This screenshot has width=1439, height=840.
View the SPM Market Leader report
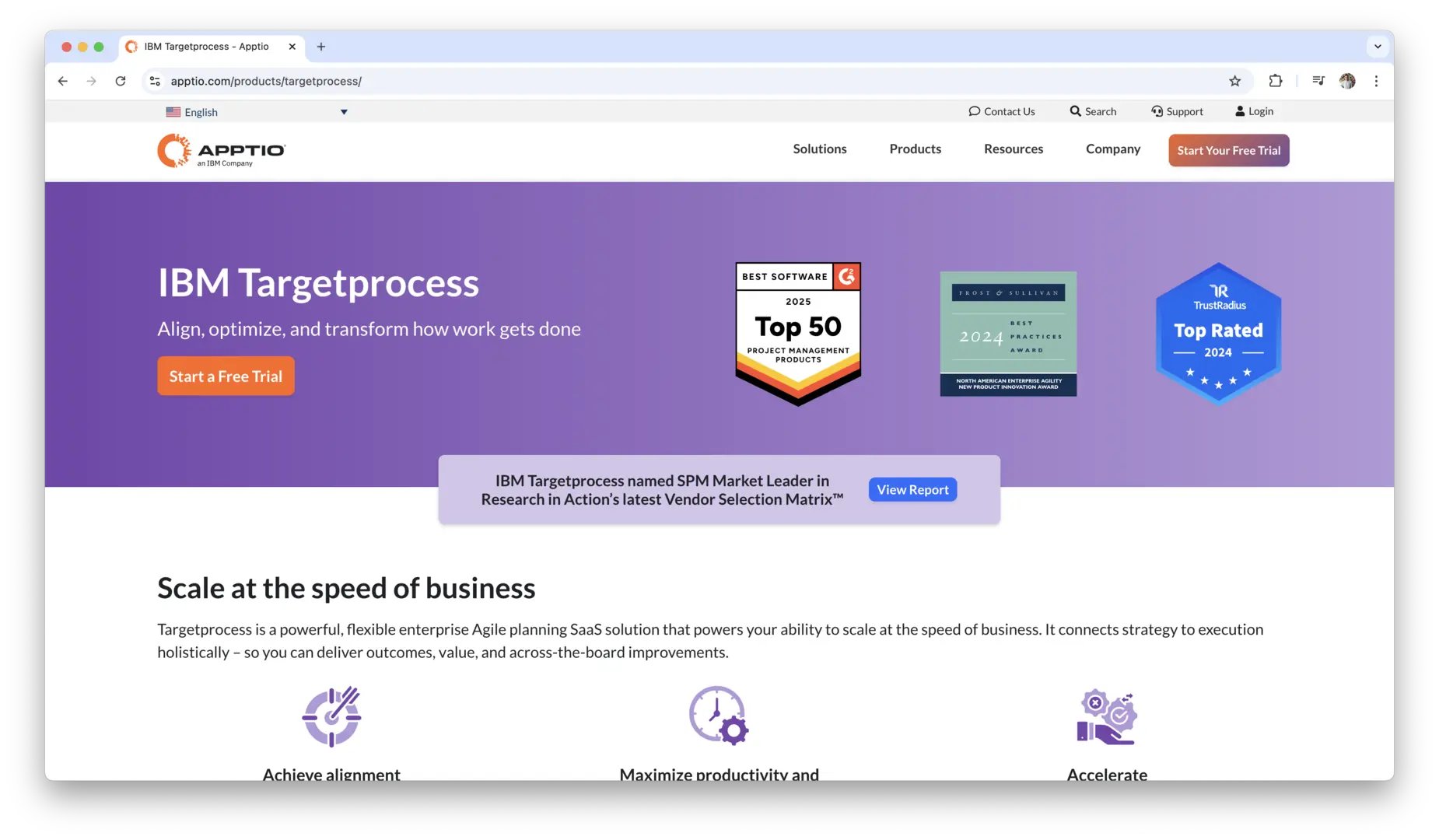coord(912,489)
